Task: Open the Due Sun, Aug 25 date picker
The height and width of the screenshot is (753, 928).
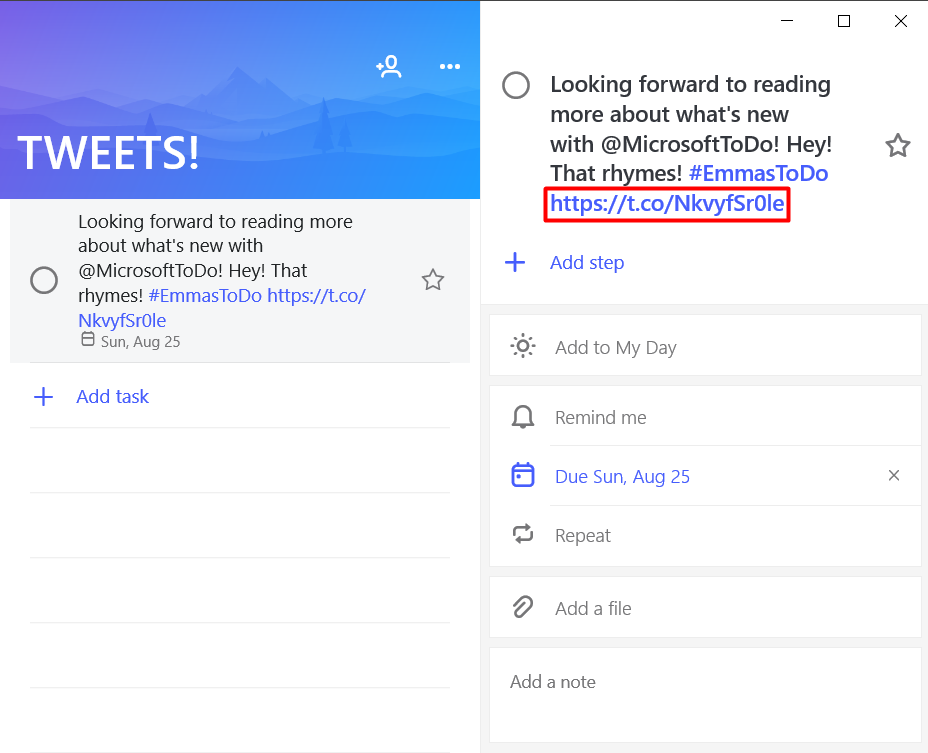Action: [x=622, y=477]
